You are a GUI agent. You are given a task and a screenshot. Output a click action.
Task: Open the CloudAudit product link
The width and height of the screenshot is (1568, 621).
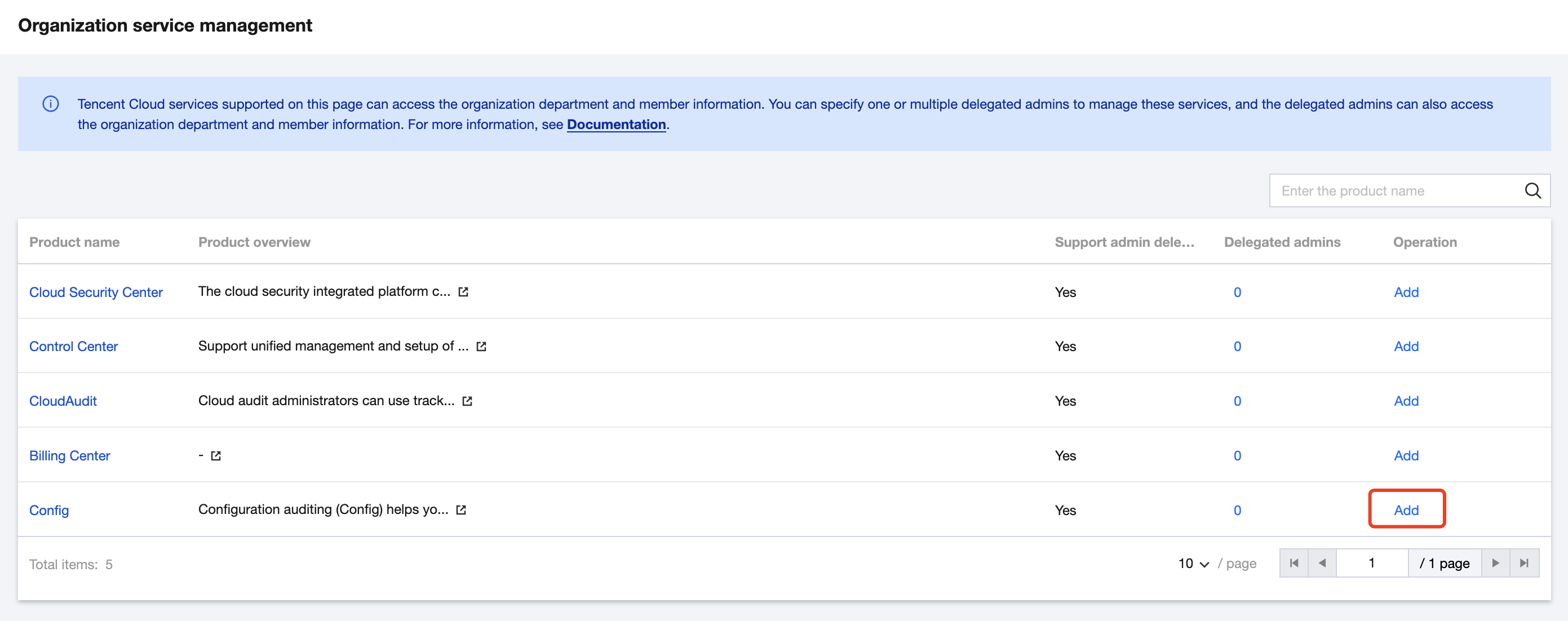pyautogui.click(x=63, y=401)
